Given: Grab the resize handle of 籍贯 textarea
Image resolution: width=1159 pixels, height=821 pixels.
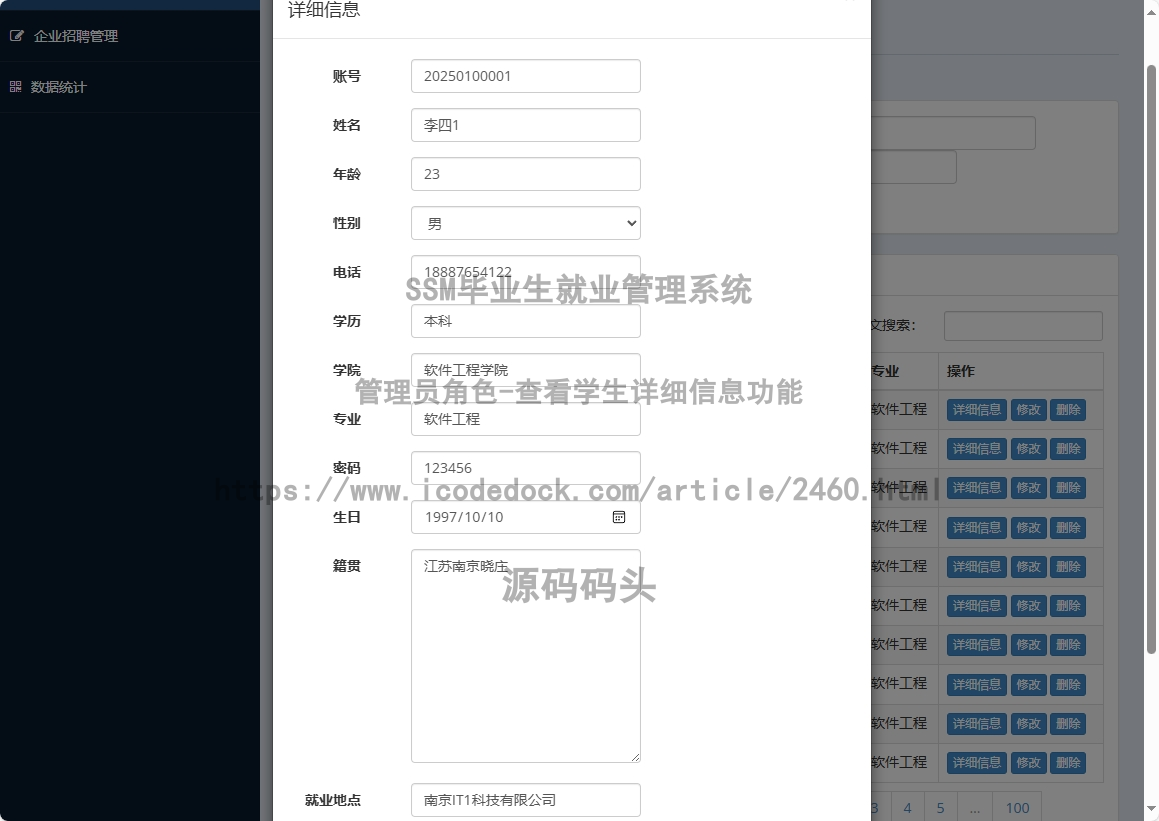Looking at the screenshot, I should click(x=635, y=757).
